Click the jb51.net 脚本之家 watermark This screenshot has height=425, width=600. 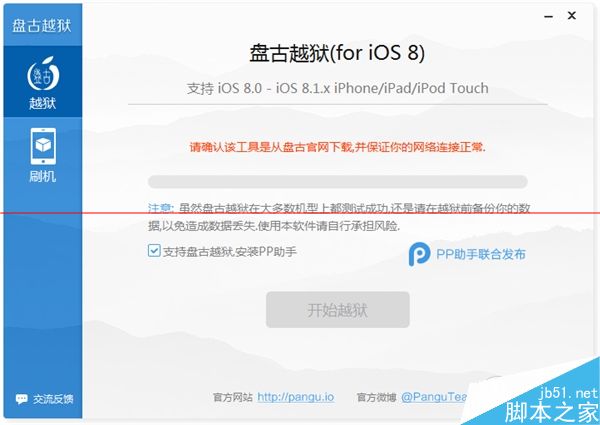pos(551,404)
